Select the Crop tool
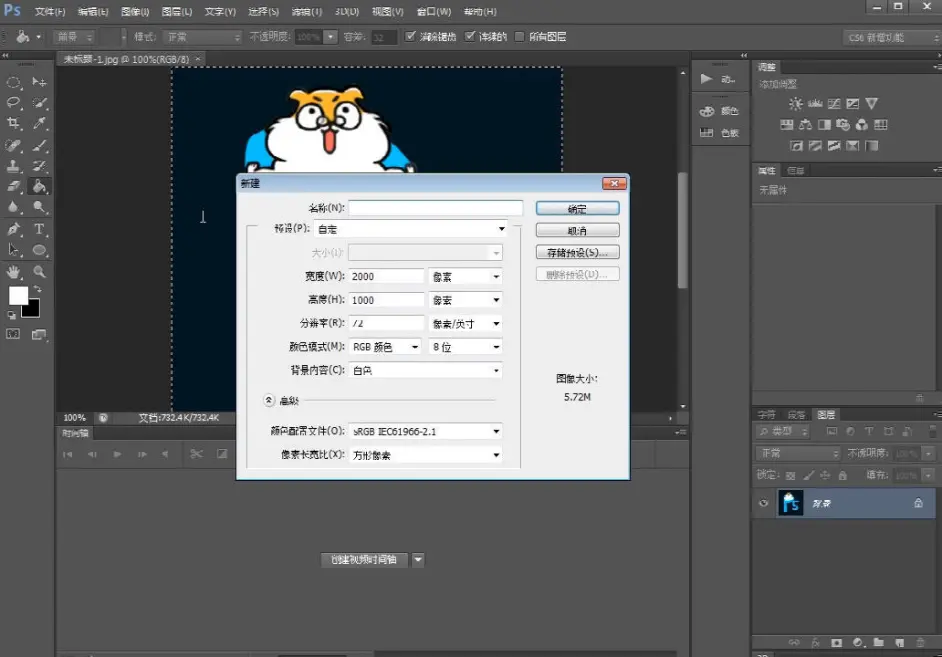 13,124
